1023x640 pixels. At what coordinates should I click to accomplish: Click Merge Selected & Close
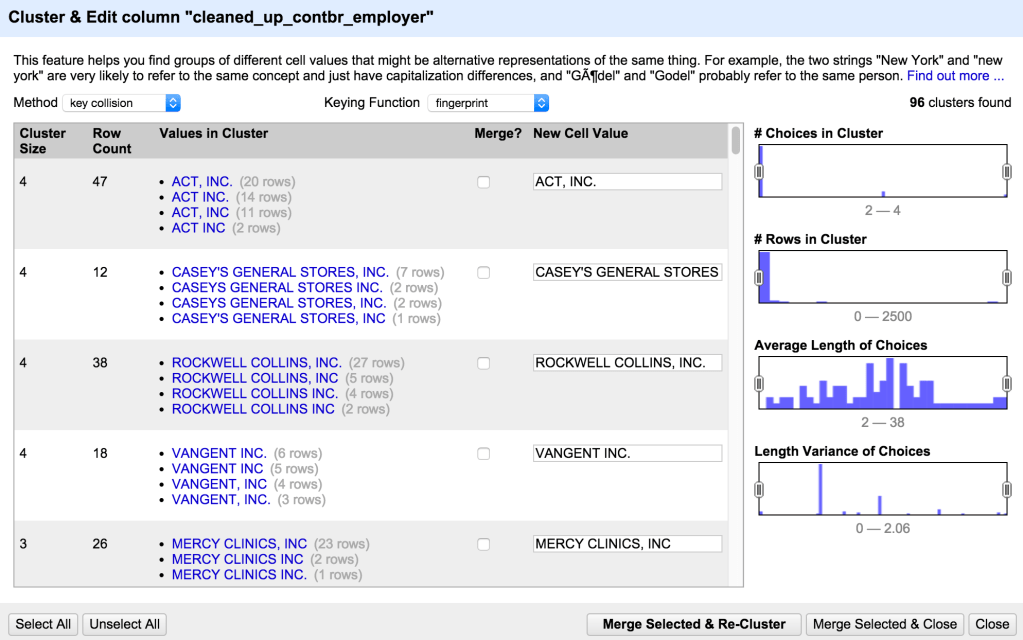(x=884, y=623)
